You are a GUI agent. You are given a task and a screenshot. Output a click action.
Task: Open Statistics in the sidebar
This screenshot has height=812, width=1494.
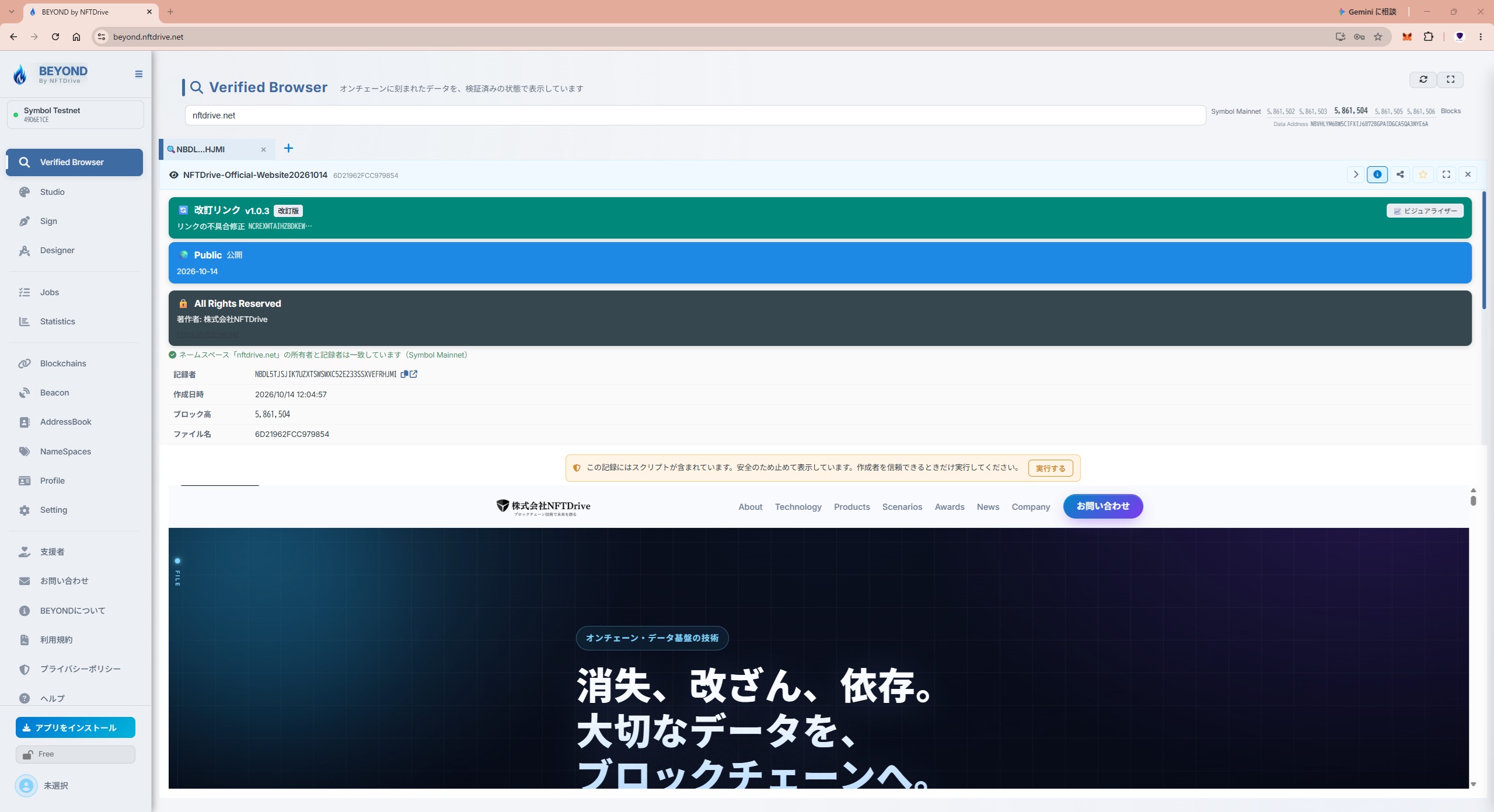pos(74,321)
